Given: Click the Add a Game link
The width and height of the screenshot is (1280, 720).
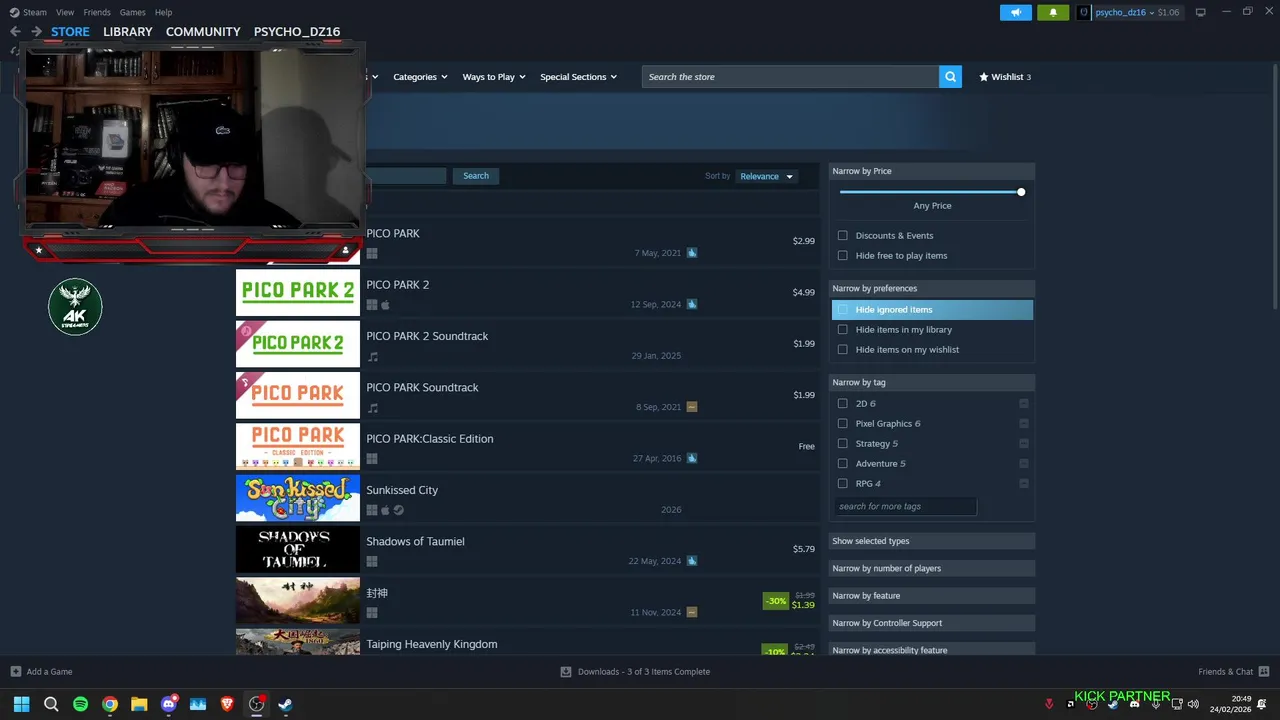Looking at the screenshot, I should point(49,672).
